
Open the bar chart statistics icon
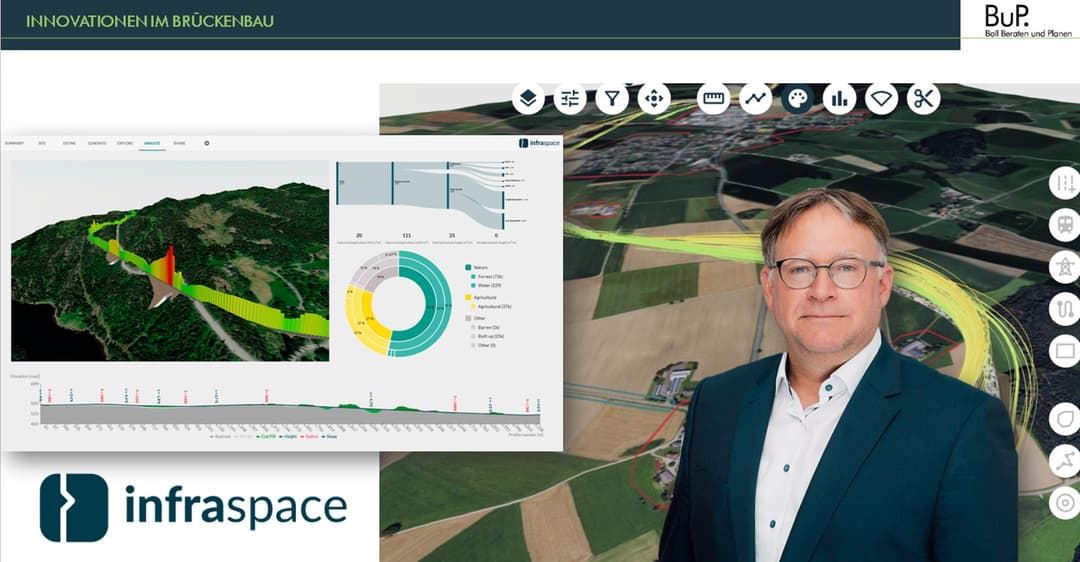tap(839, 99)
